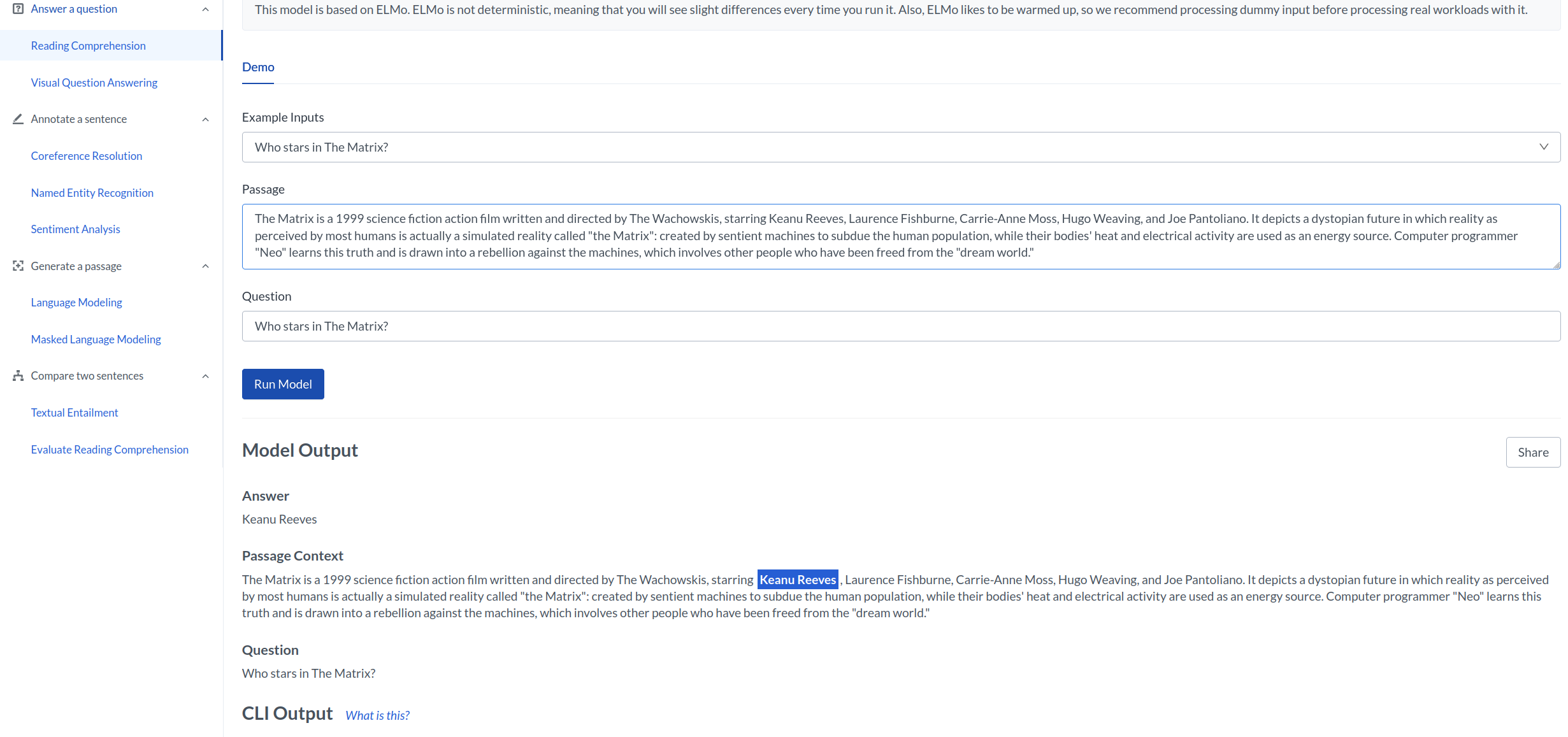1568x737 pixels.
Task: Click the Passage textarea resize handle
Action: coord(1556,265)
